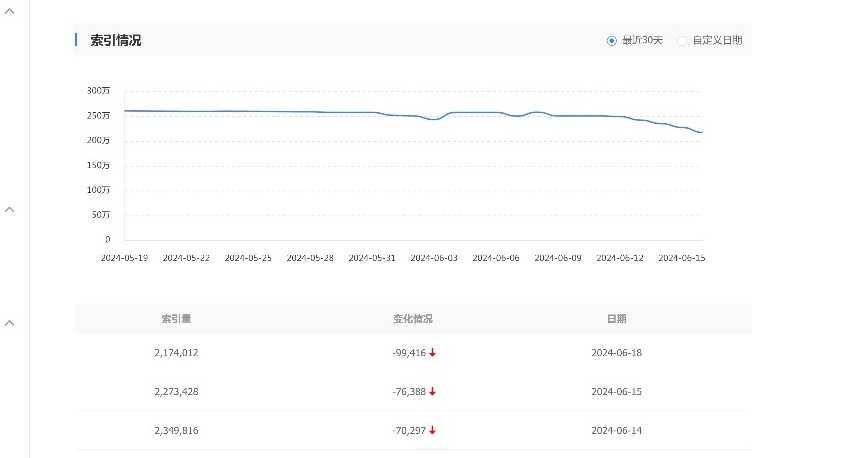This screenshot has width=849, height=458.
Task: Click the 2024-06-14 date in table
Action: pos(616,431)
